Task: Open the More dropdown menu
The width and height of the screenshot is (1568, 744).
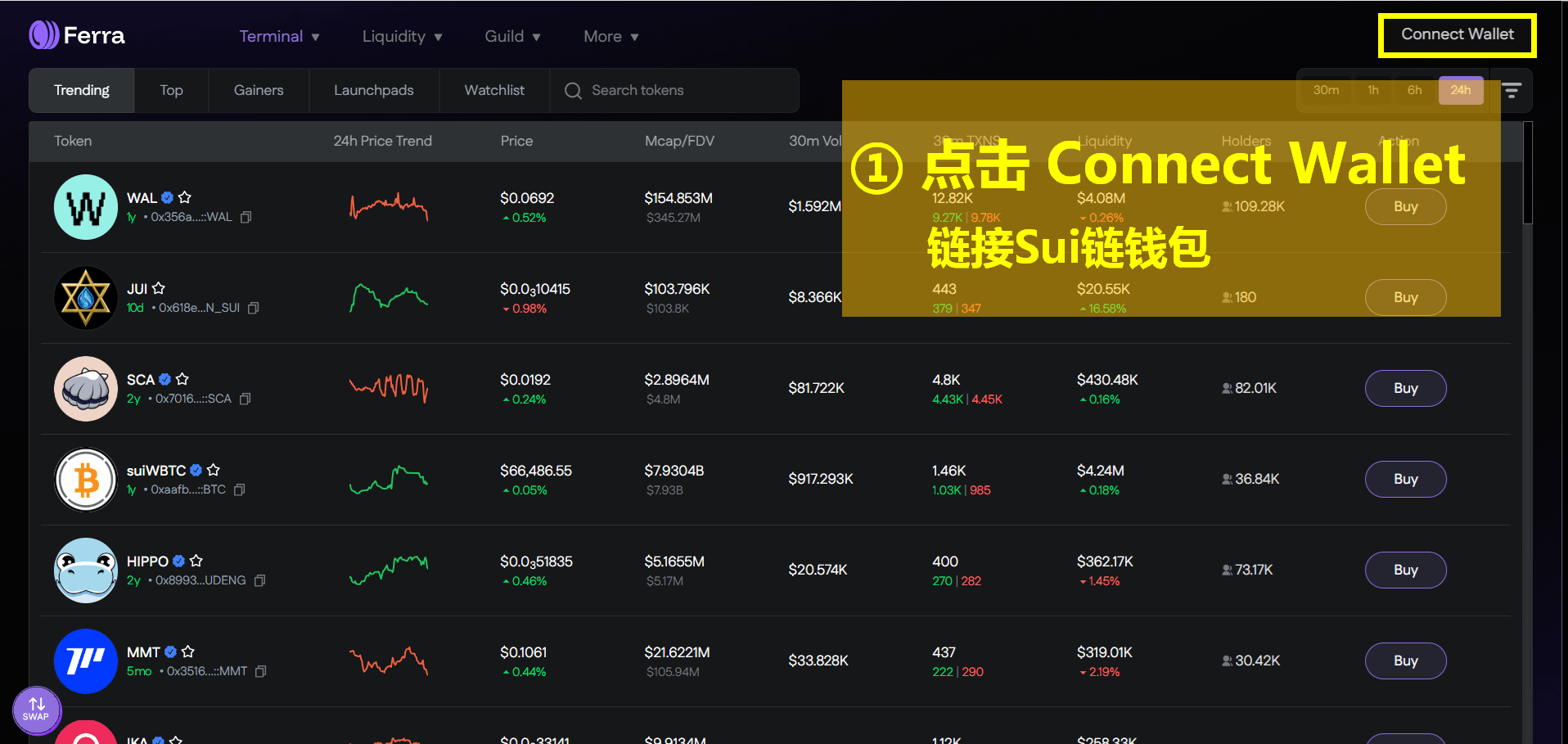Action: (611, 36)
